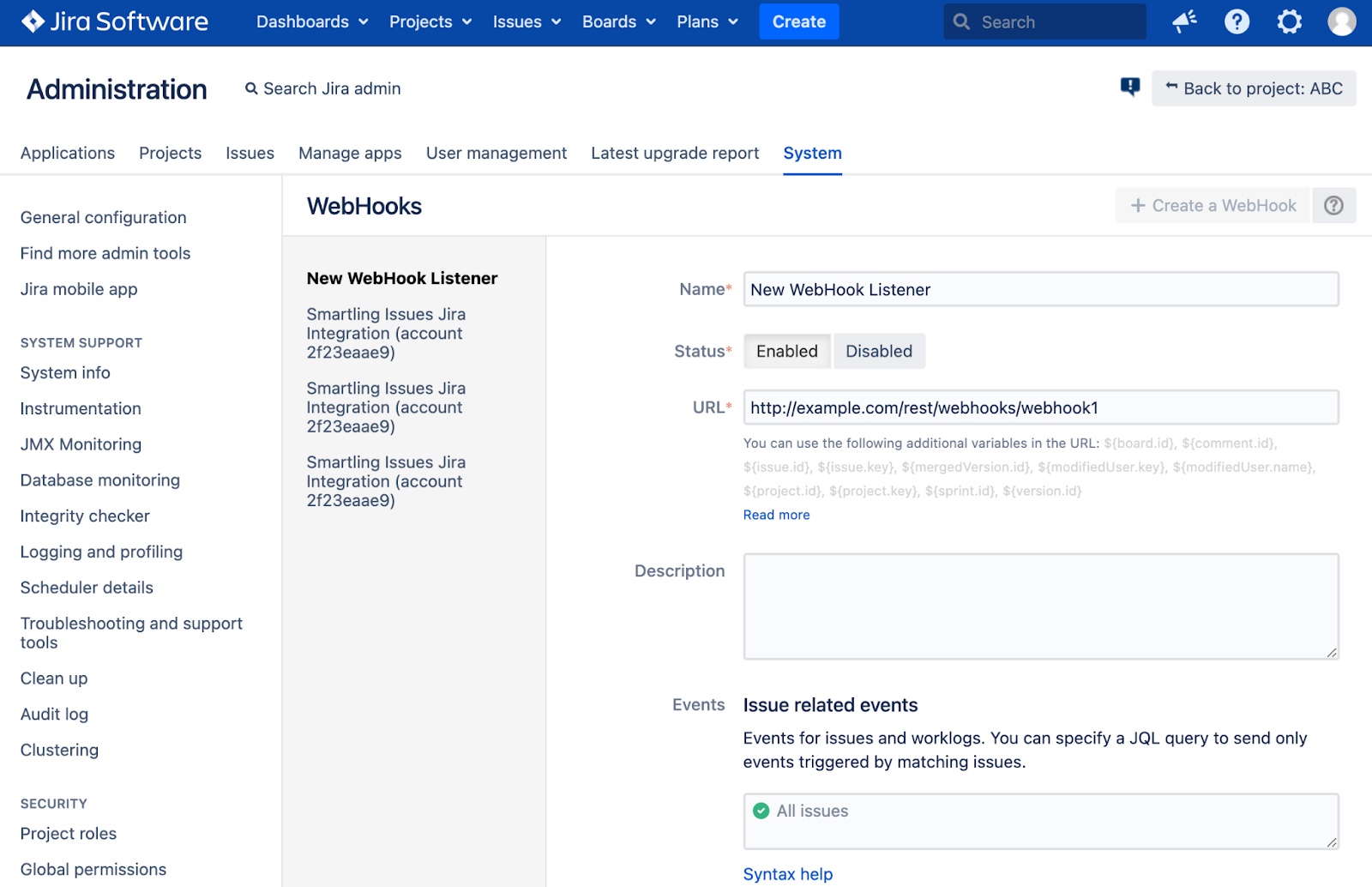Viewport: 1372px width, 887px height.
Task: Click the webhook URL input field
Action: tap(1040, 408)
